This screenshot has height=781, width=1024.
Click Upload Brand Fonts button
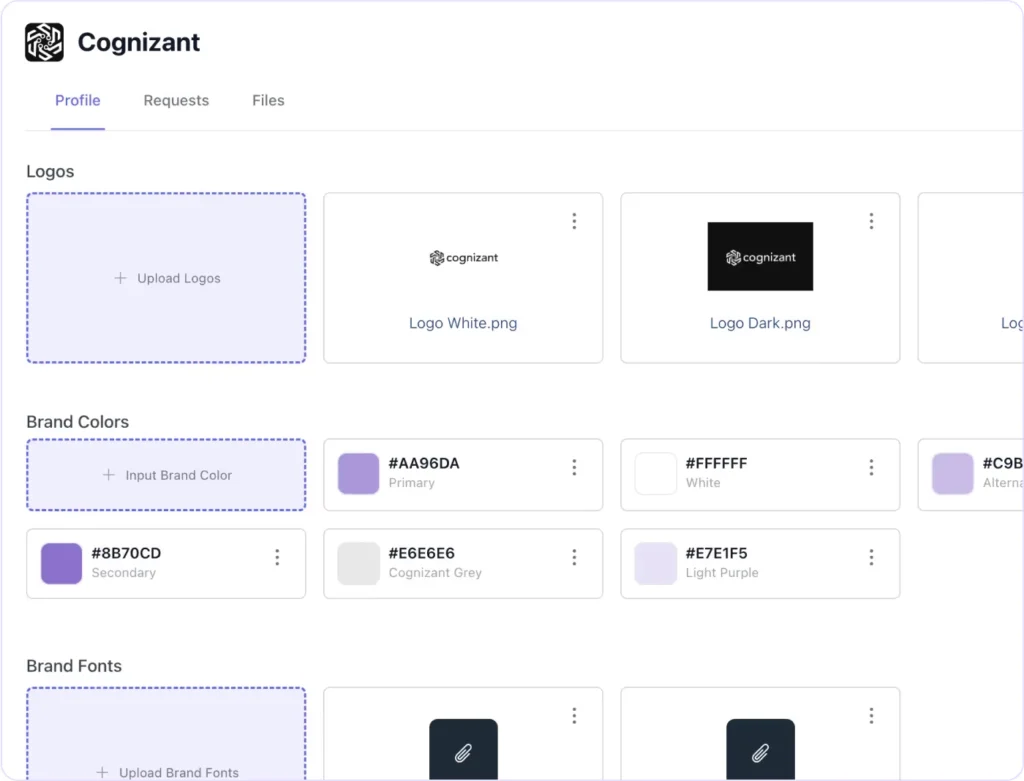click(166, 772)
